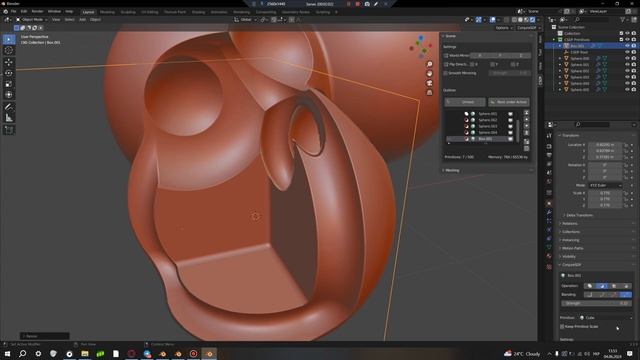Screen dimensions: 640x360
Task: Open the viewport View menu
Action: point(56,20)
